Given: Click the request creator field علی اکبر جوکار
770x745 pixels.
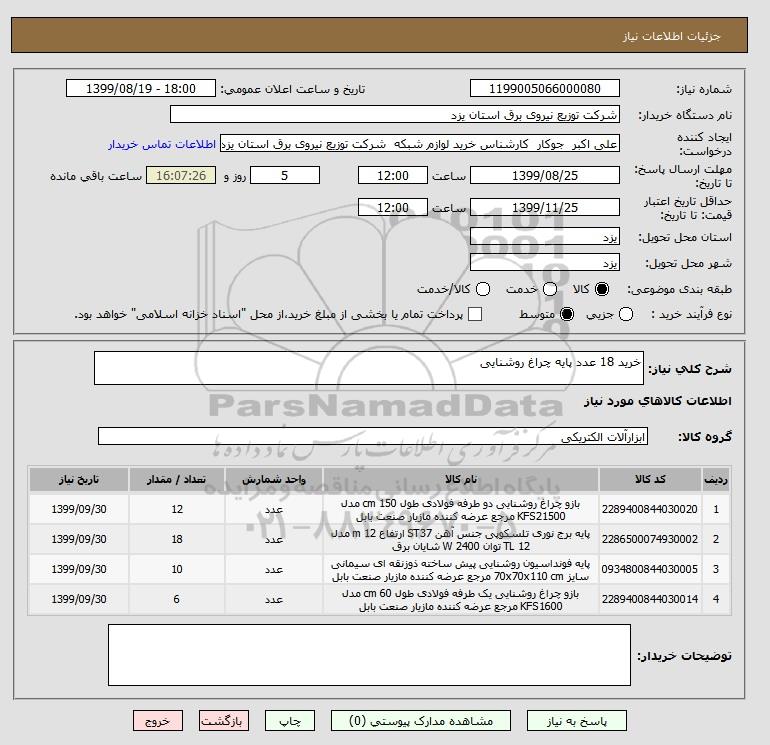Looking at the screenshot, I should point(420,144).
